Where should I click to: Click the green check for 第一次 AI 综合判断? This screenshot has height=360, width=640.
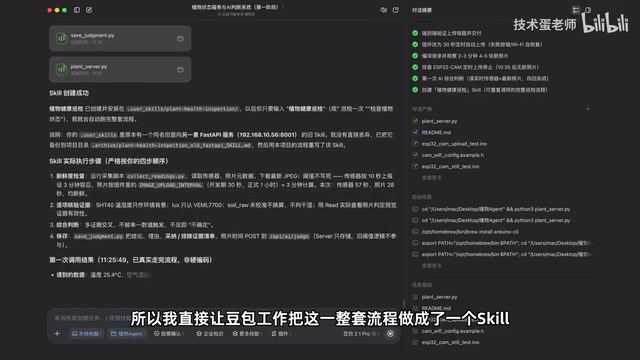[x=415, y=78]
